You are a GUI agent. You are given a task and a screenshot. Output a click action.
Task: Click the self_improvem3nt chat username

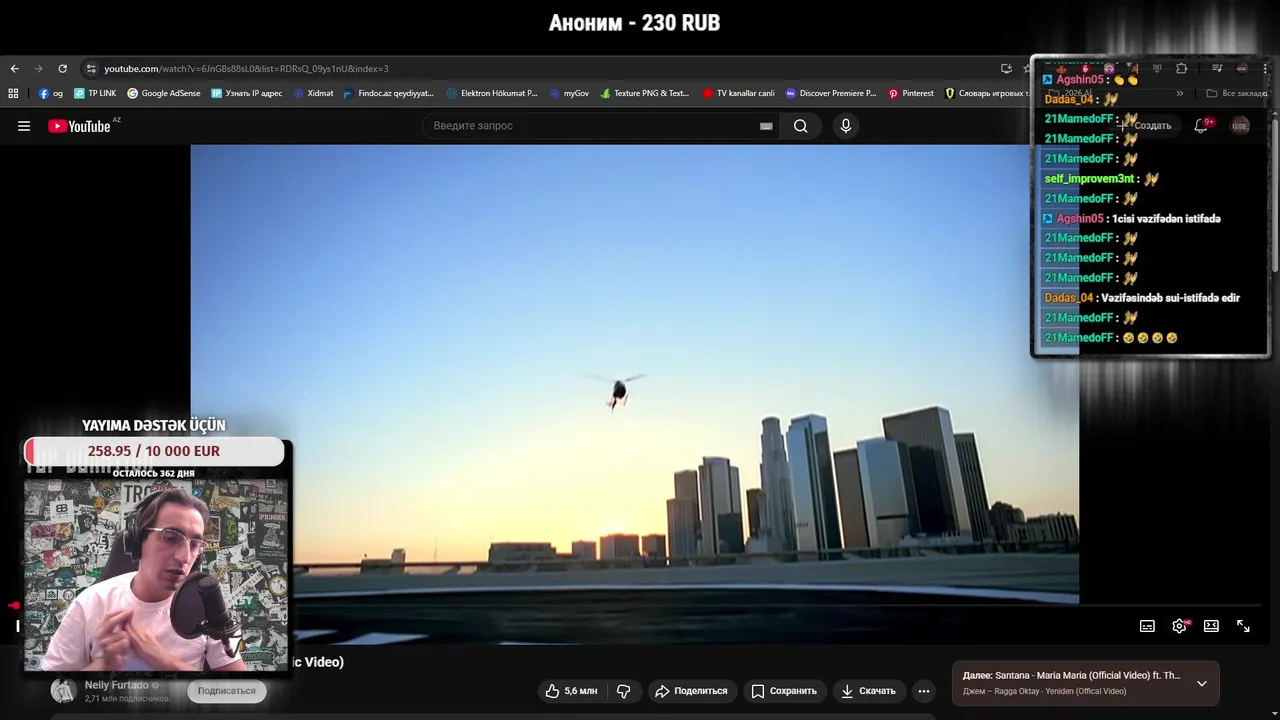[1089, 179]
